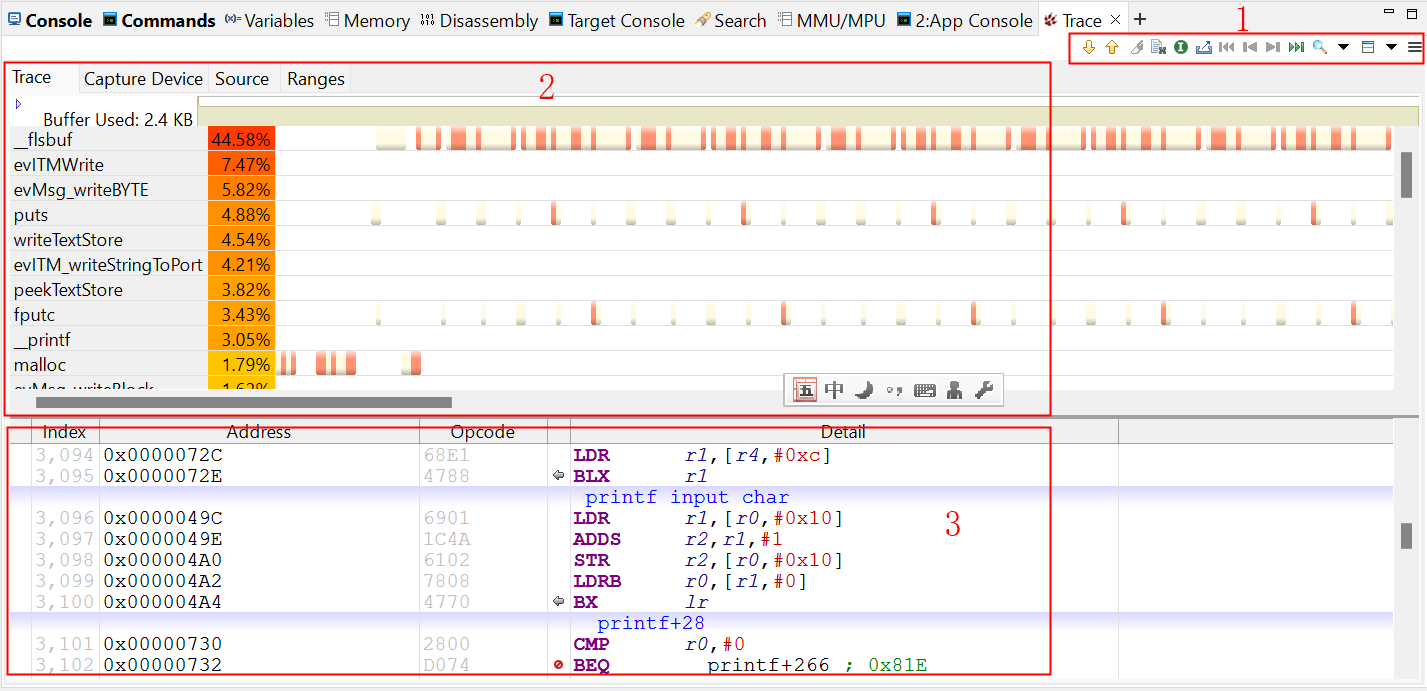Click the plus button to add view
The image size is (1427, 691).
point(1140,20)
